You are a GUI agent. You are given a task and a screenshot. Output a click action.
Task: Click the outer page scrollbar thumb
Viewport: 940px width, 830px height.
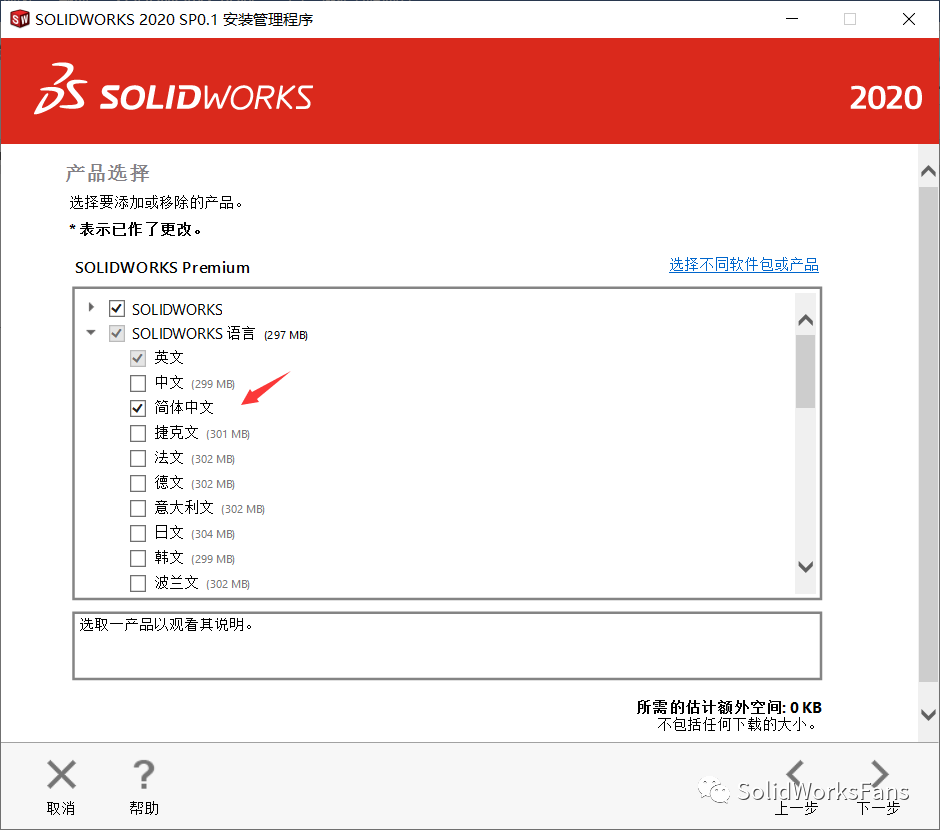click(x=929, y=434)
